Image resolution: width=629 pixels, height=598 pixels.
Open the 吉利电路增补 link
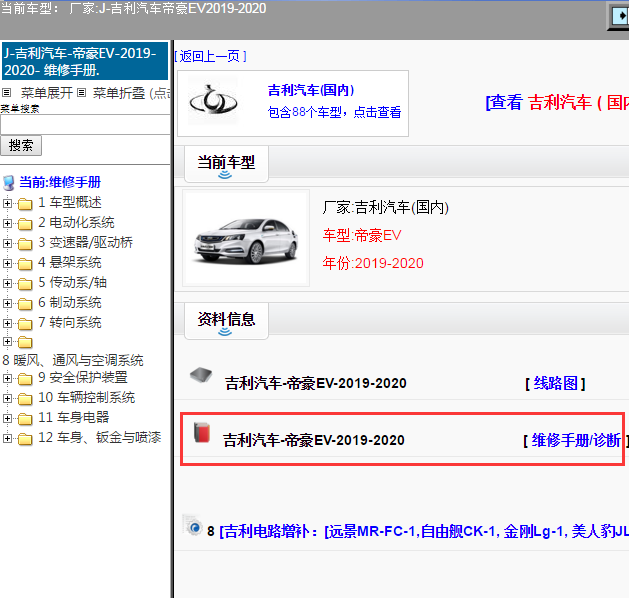point(424,531)
